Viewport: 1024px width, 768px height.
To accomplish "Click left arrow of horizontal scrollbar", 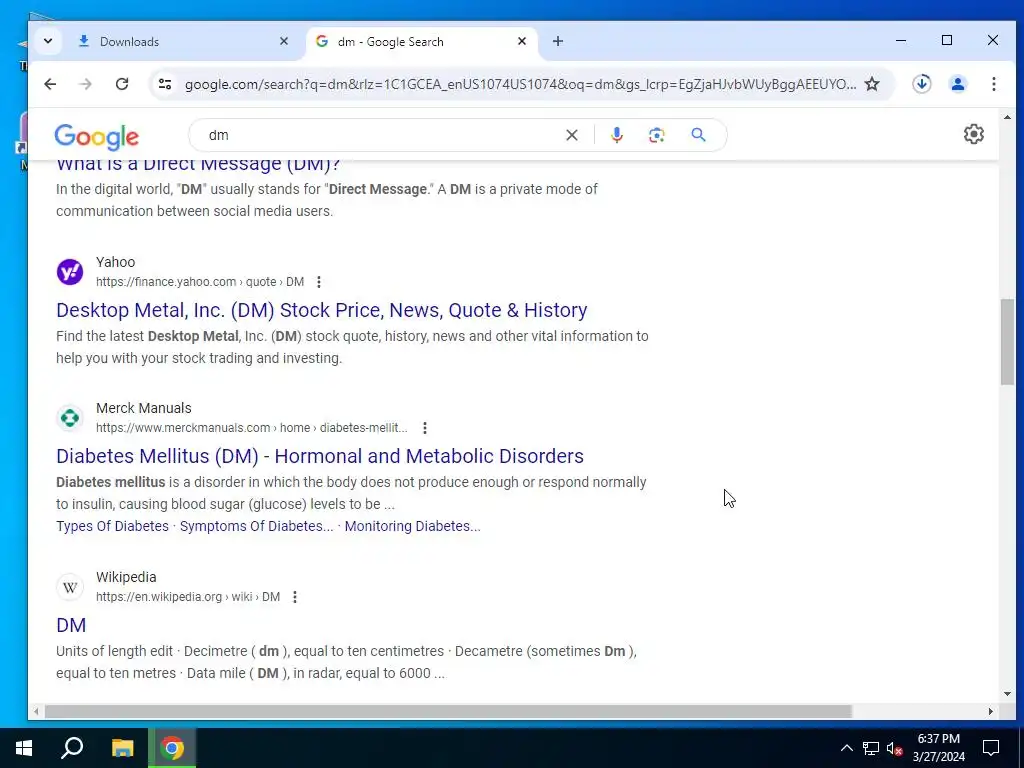I will (x=36, y=711).
